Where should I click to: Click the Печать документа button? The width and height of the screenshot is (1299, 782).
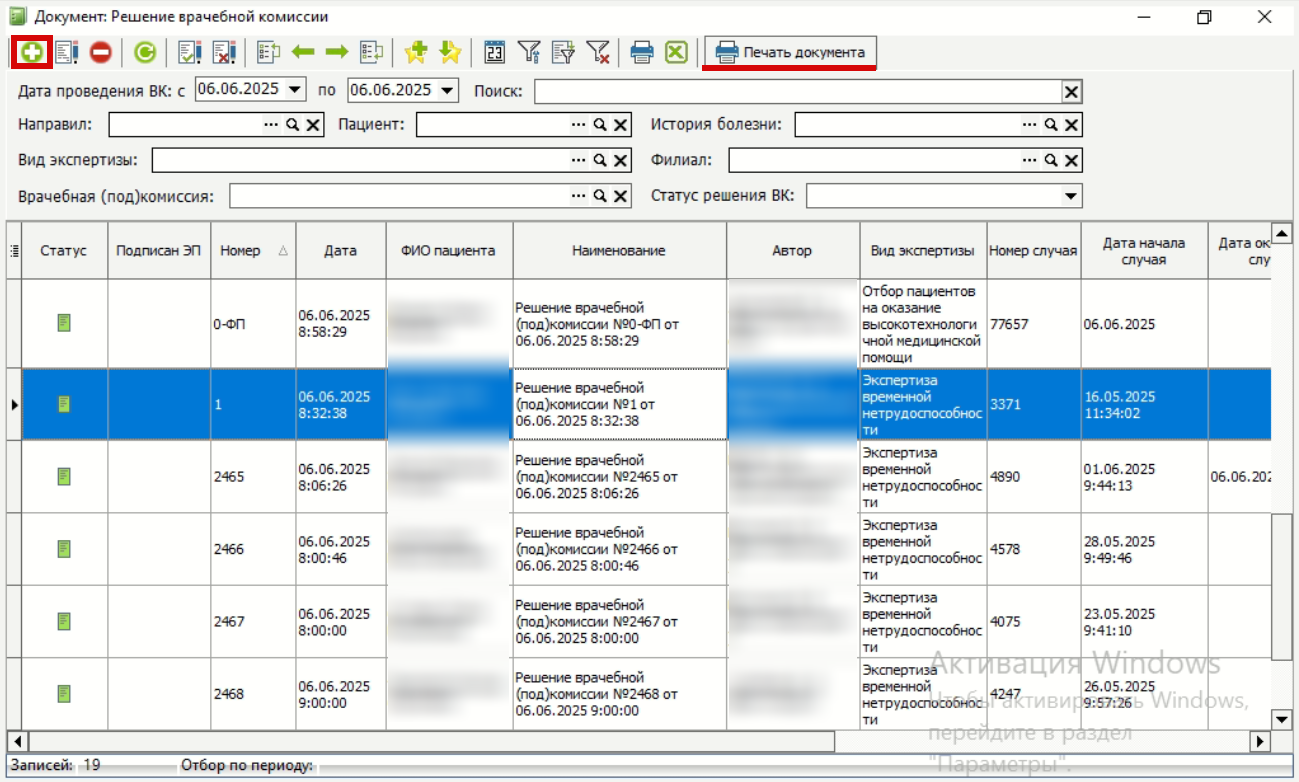(791, 52)
